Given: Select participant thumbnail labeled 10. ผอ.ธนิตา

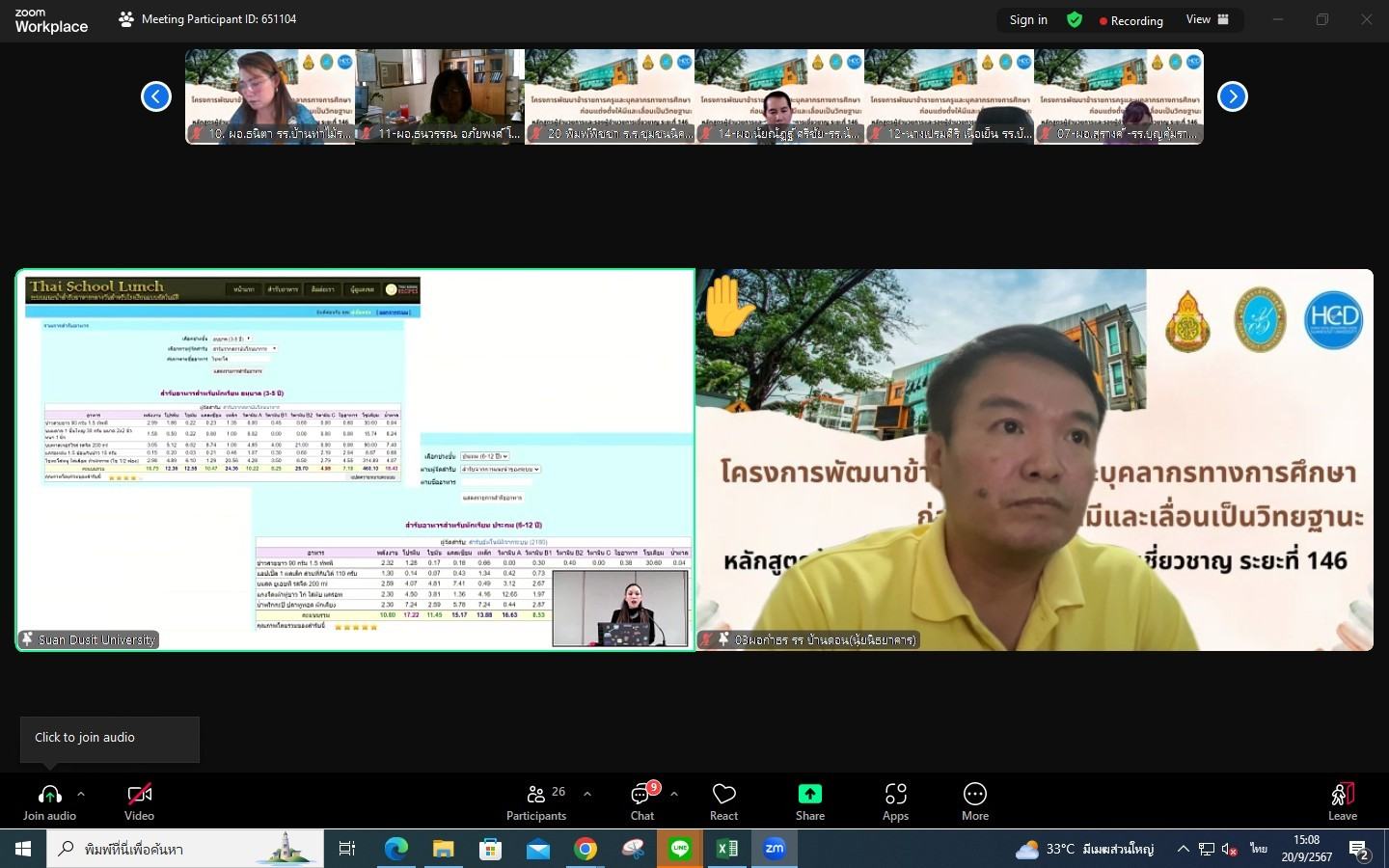Looking at the screenshot, I should 270,96.
